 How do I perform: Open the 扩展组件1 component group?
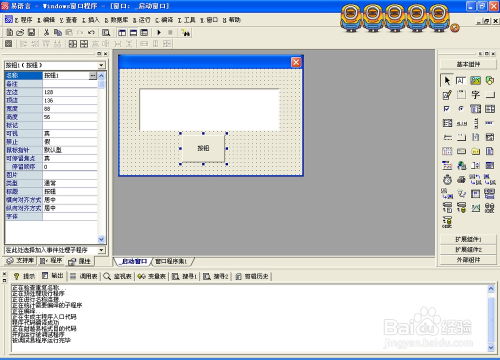(x=468, y=239)
